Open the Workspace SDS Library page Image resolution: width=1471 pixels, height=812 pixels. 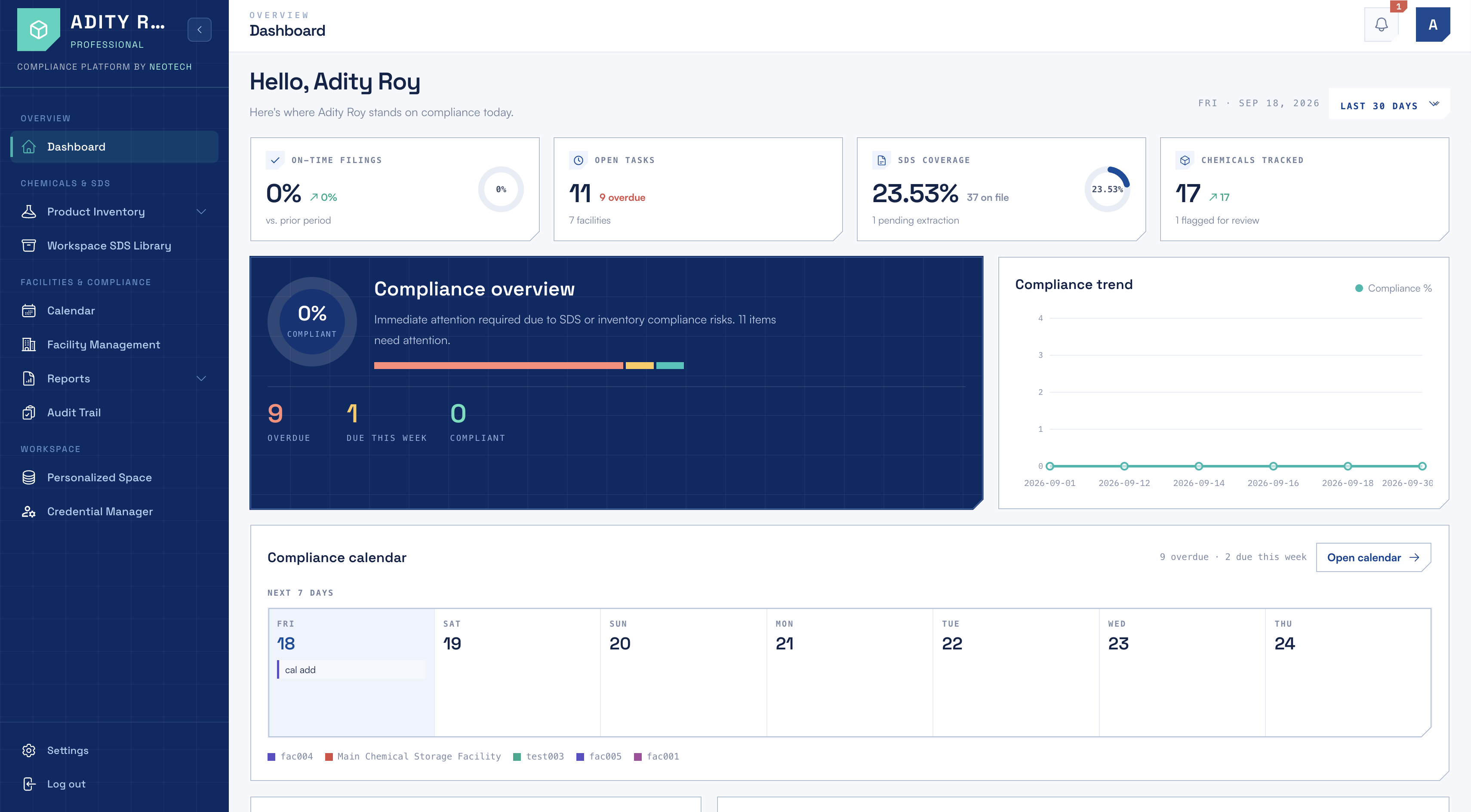114,246
